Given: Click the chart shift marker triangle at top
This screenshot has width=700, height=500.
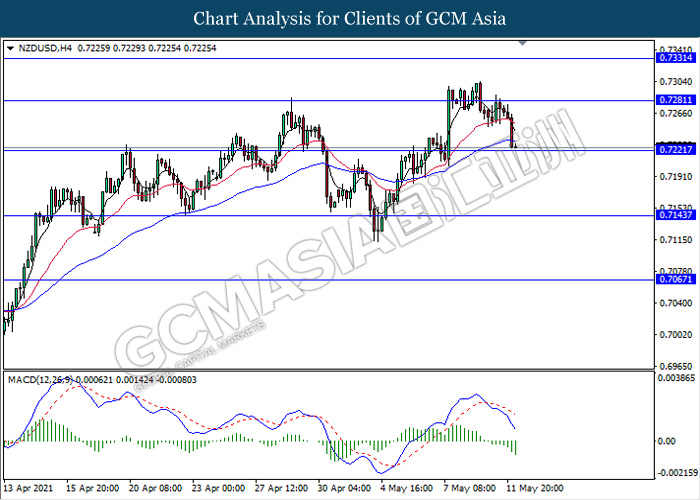Looking at the screenshot, I should pyautogui.click(x=523, y=43).
